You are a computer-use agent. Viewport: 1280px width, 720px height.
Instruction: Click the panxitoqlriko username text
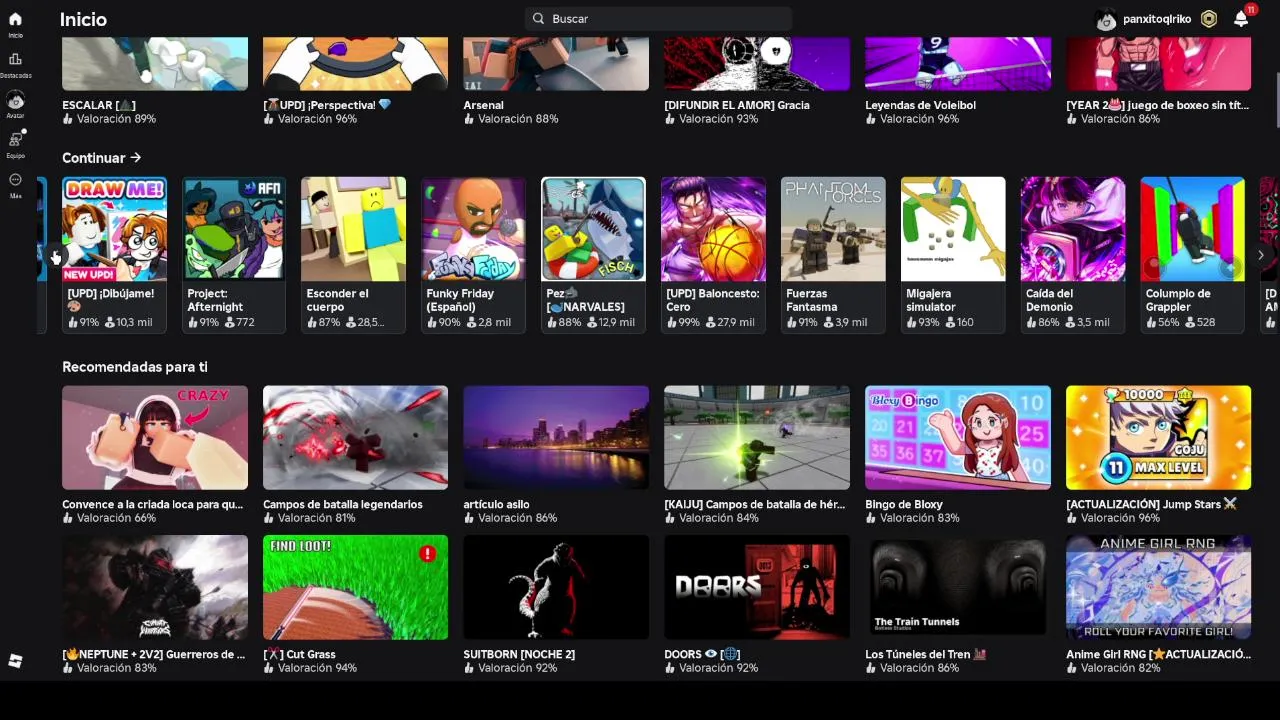click(1157, 19)
